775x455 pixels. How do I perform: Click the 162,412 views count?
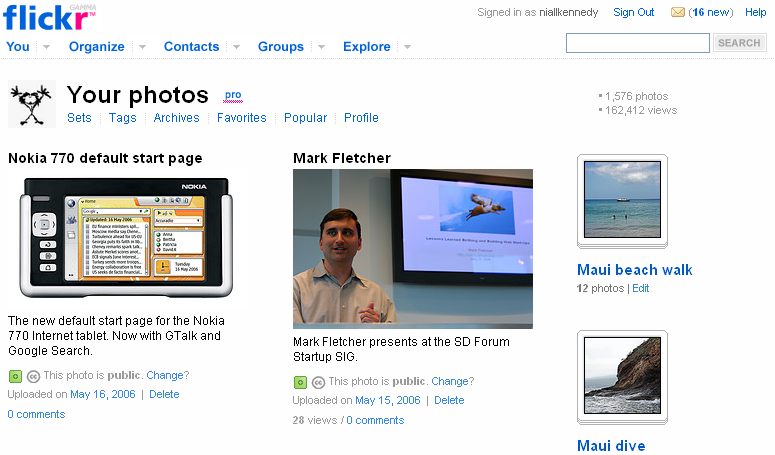pos(641,110)
